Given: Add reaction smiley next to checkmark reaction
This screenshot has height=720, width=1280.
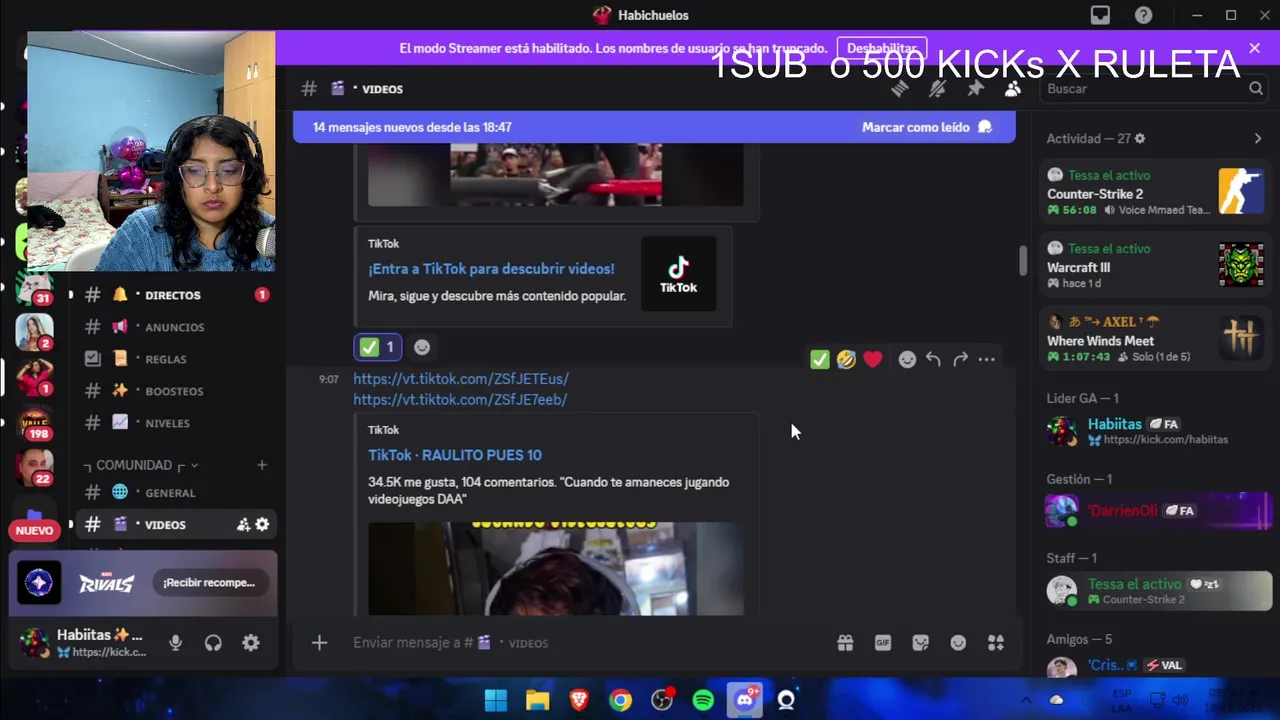Looking at the screenshot, I should pyautogui.click(x=422, y=347).
